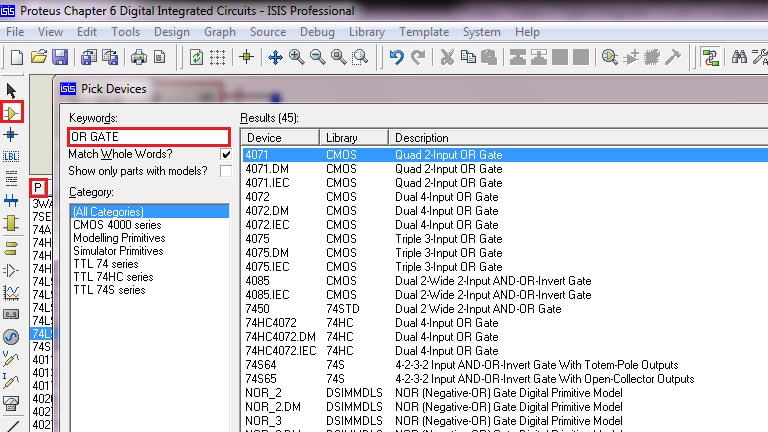Click the Selection arrow tool
768x432 pixels.
(x=12, y=92)
